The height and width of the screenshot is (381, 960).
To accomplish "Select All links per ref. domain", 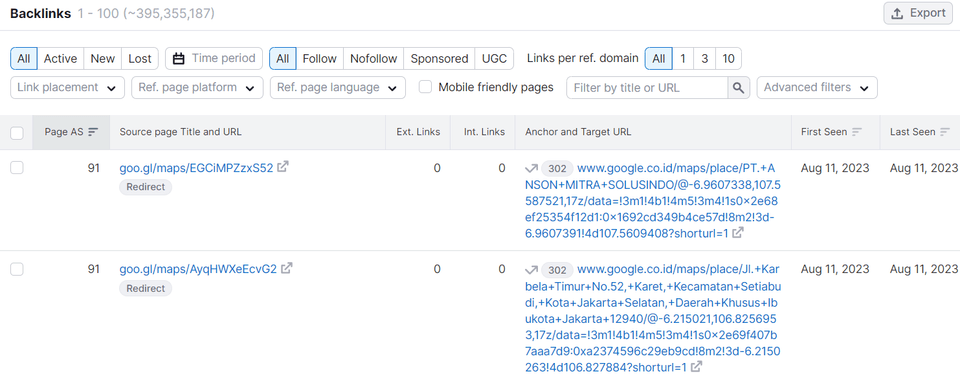I will pos(659,59).
